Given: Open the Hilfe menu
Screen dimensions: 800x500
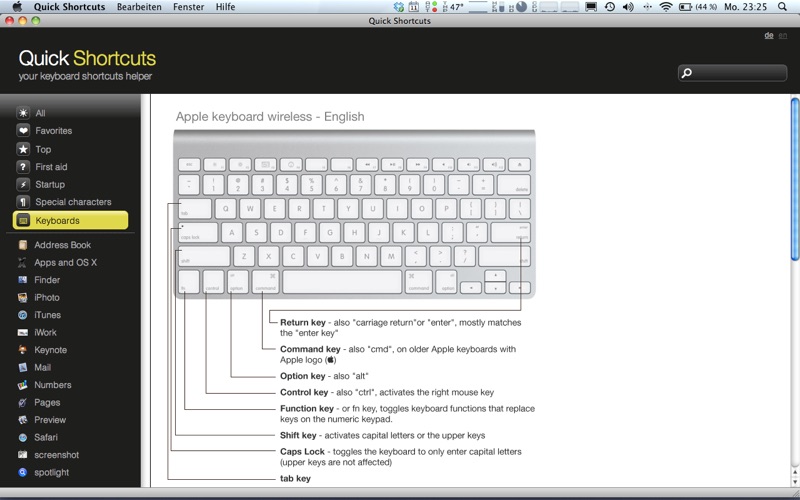Looking at the screenshot, I should pos(226,7).
